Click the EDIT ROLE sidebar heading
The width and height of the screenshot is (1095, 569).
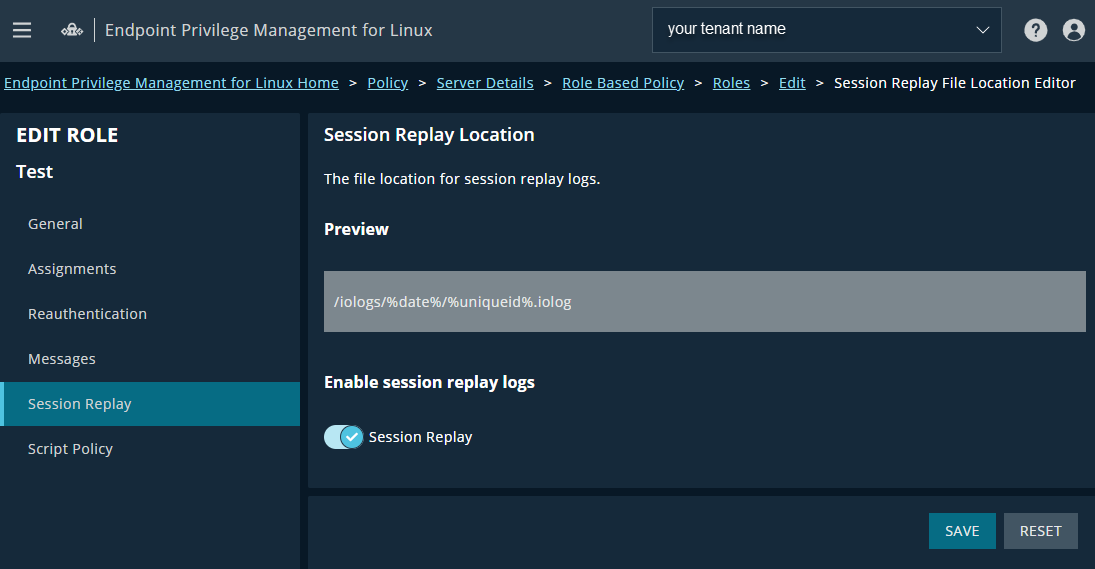click(x=67, y=135)
